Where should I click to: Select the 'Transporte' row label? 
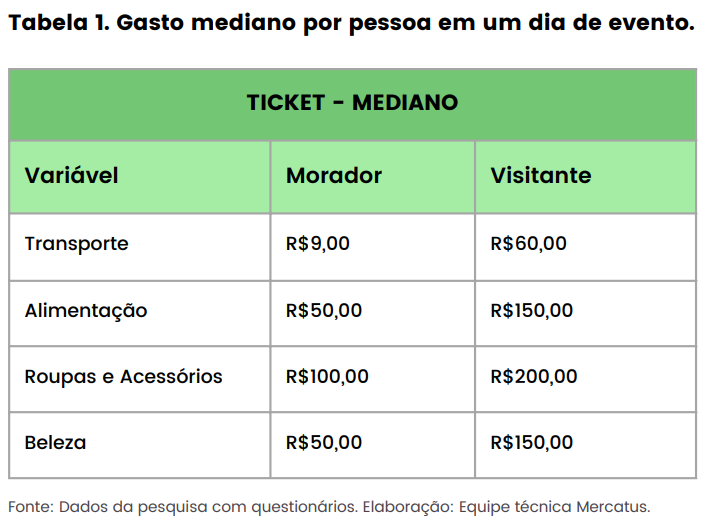pyautogui.click(x=77, y=244)
